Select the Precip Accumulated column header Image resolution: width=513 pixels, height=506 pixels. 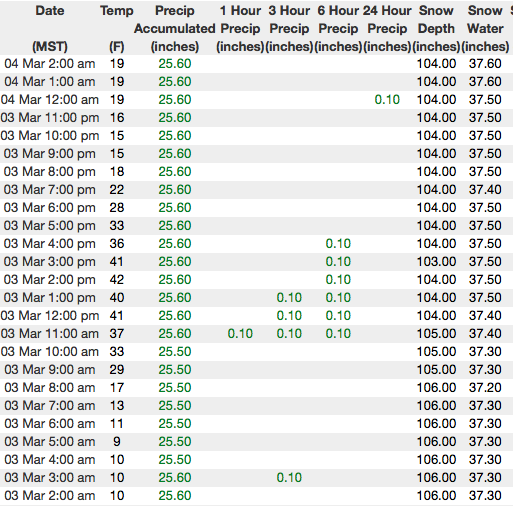175,29
